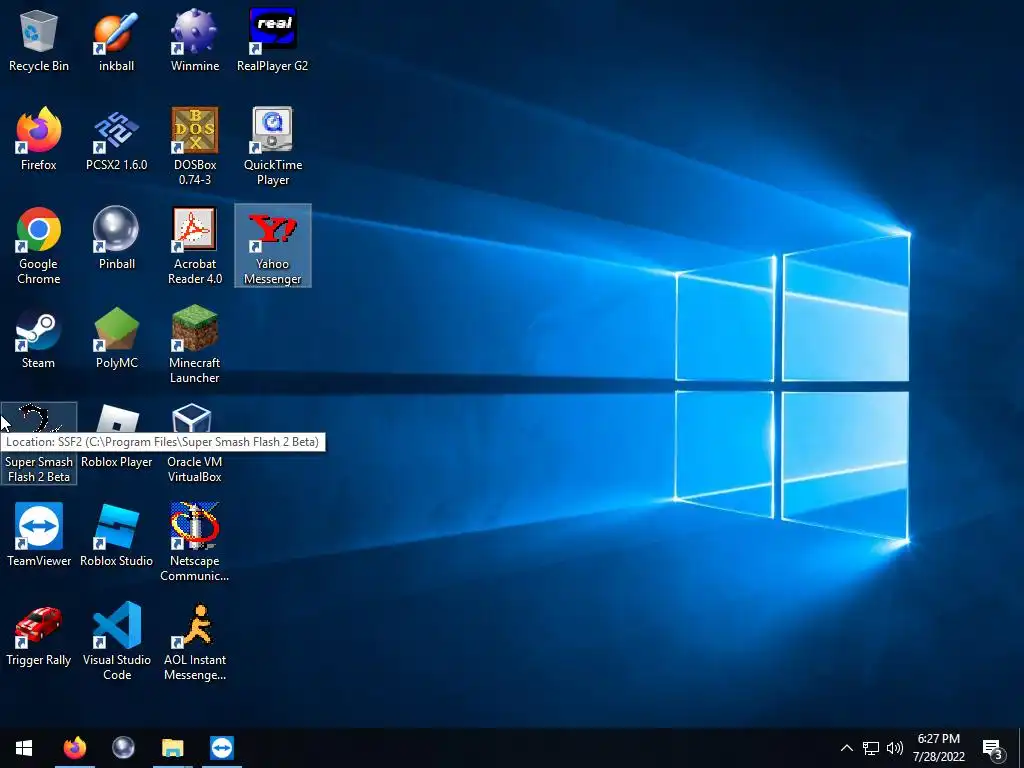Click the Google Chrome desktop icon

coord(39,246)
